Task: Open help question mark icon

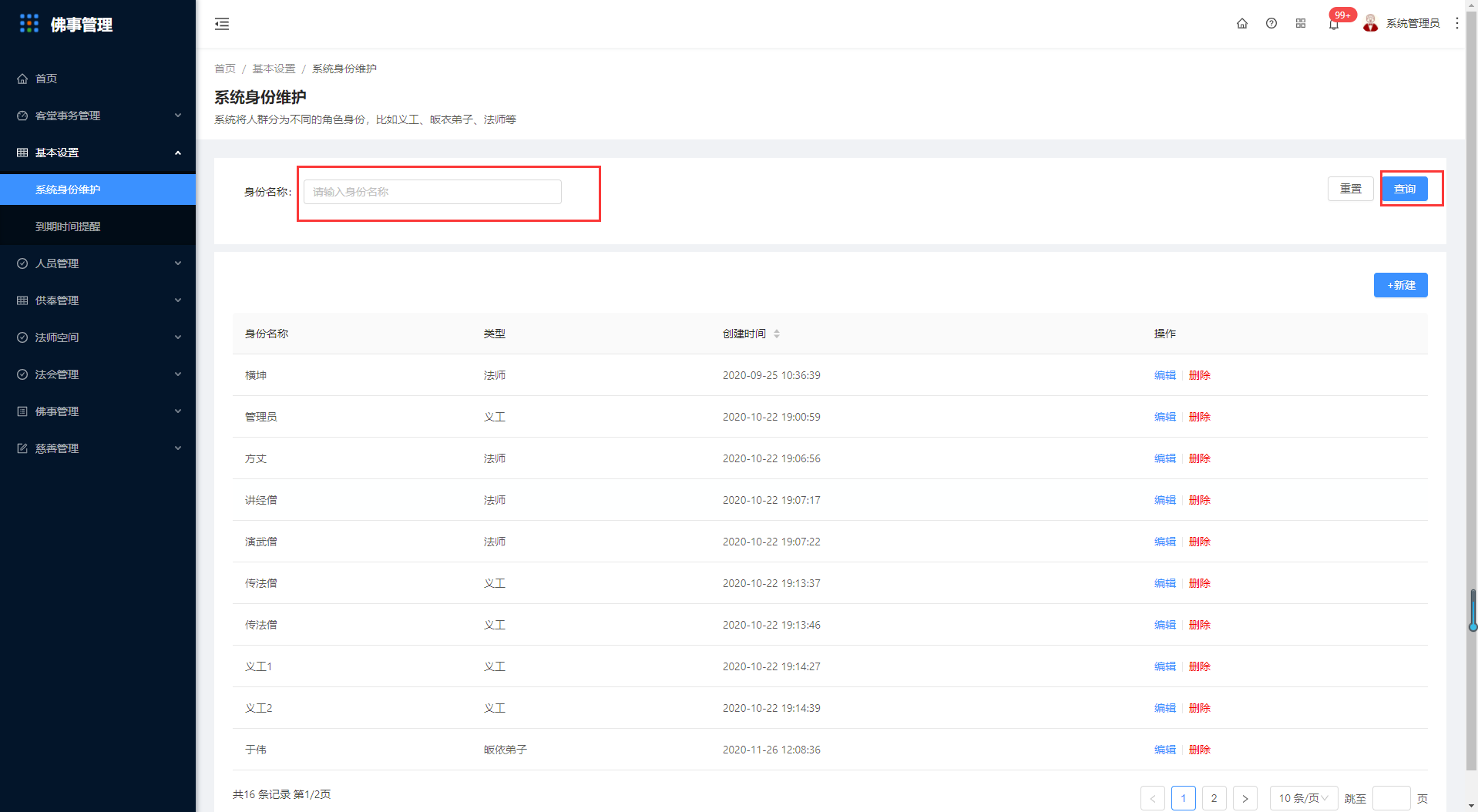Action: 1271,23
